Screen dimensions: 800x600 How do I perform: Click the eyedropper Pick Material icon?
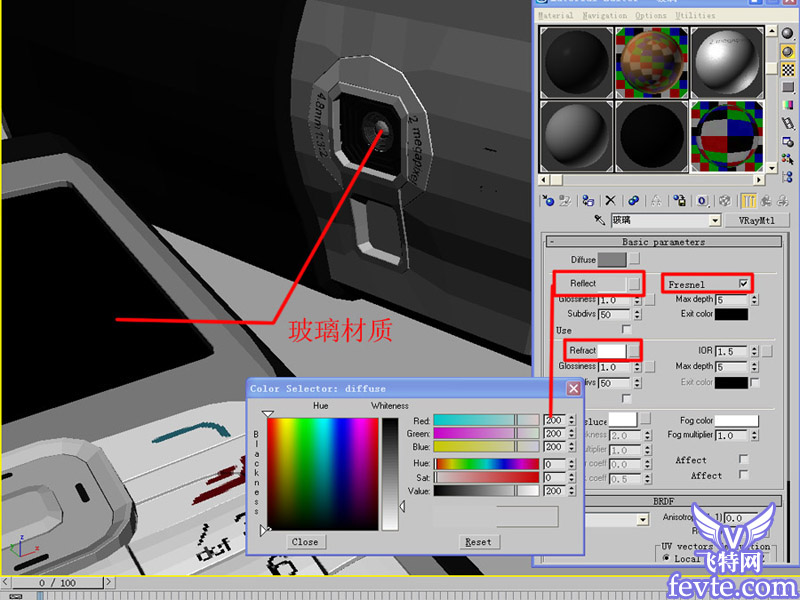pyautogui.click(x=599, y=220)
